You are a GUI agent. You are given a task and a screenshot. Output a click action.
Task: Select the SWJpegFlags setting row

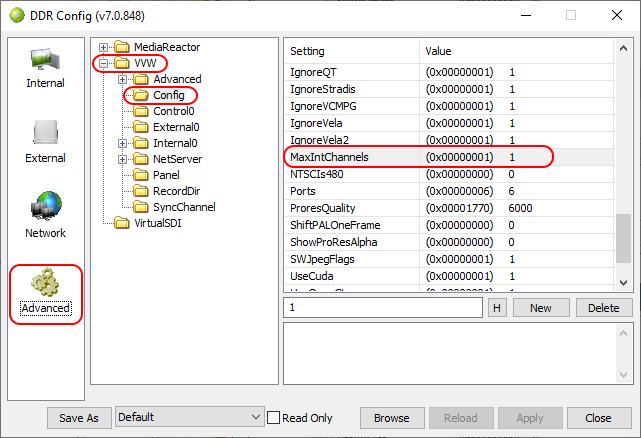(449, 259)
